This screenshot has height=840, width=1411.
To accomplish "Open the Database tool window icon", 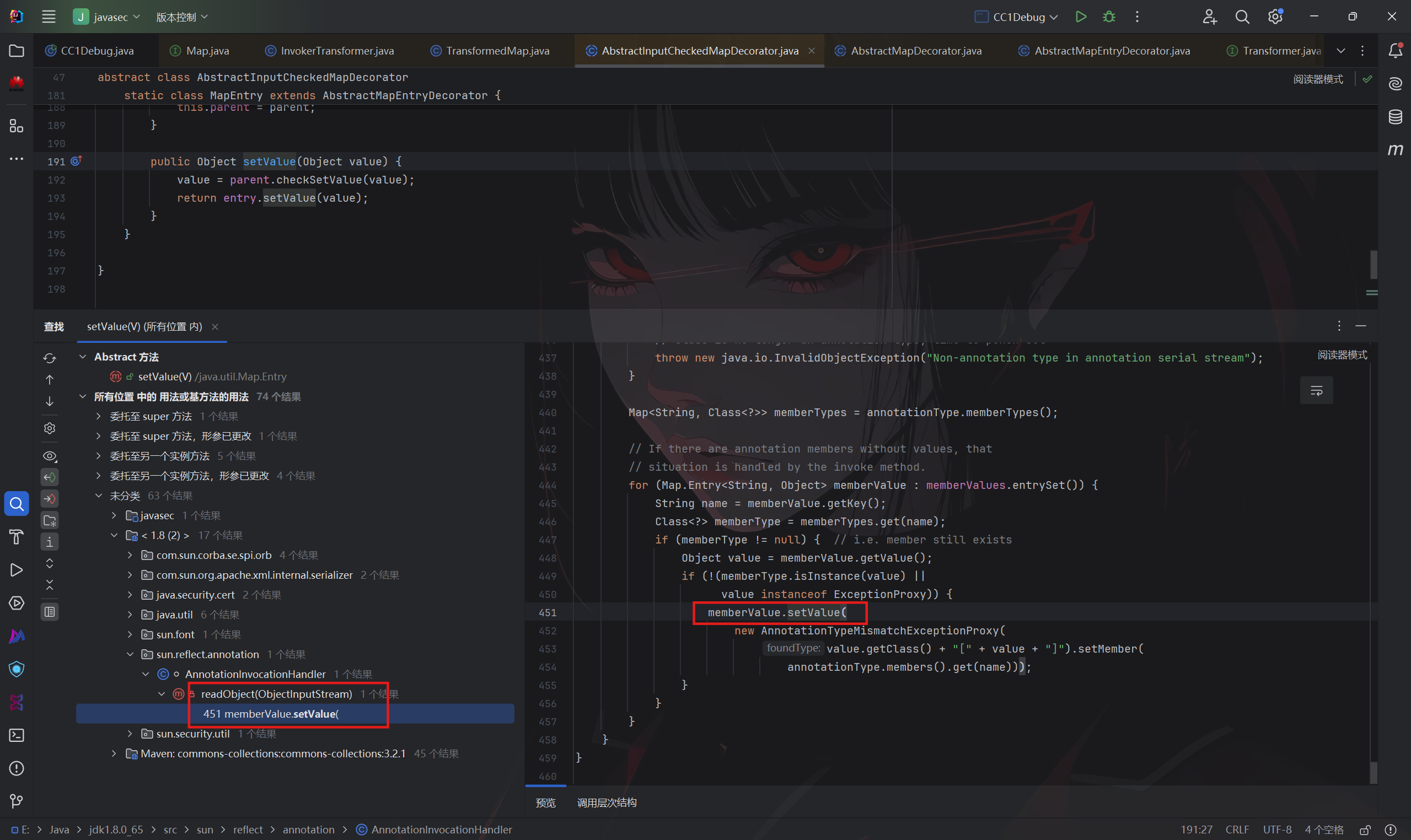I will point(1395,117).
